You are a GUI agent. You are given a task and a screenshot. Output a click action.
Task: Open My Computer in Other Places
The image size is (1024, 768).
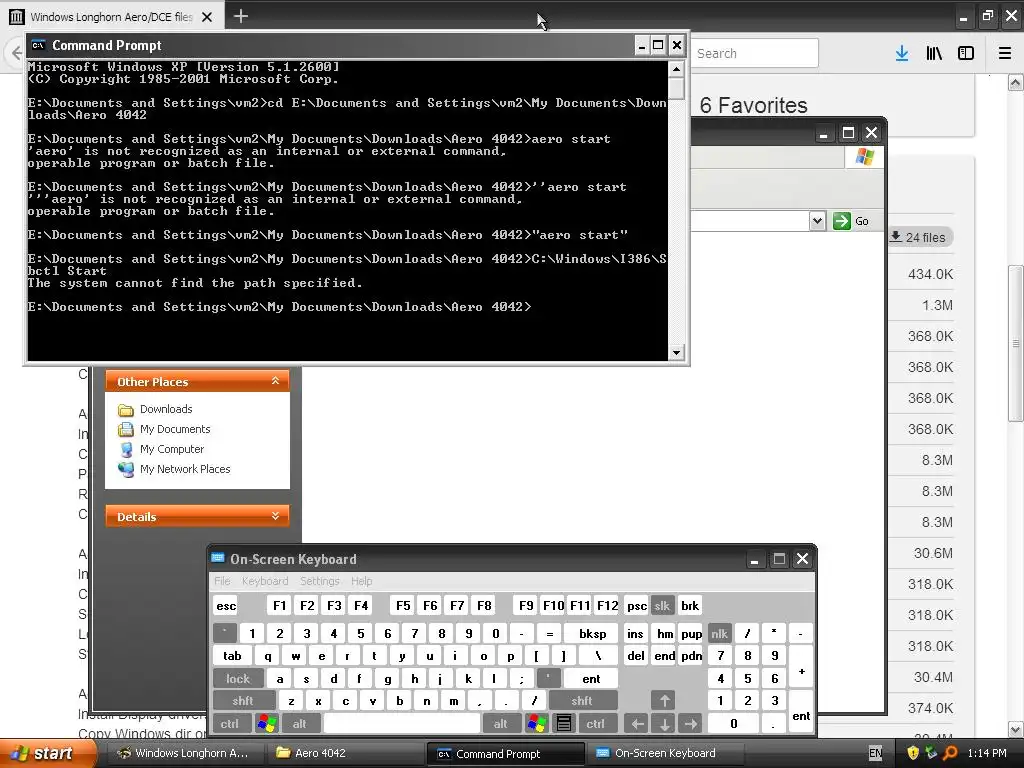tap(172, 449)
